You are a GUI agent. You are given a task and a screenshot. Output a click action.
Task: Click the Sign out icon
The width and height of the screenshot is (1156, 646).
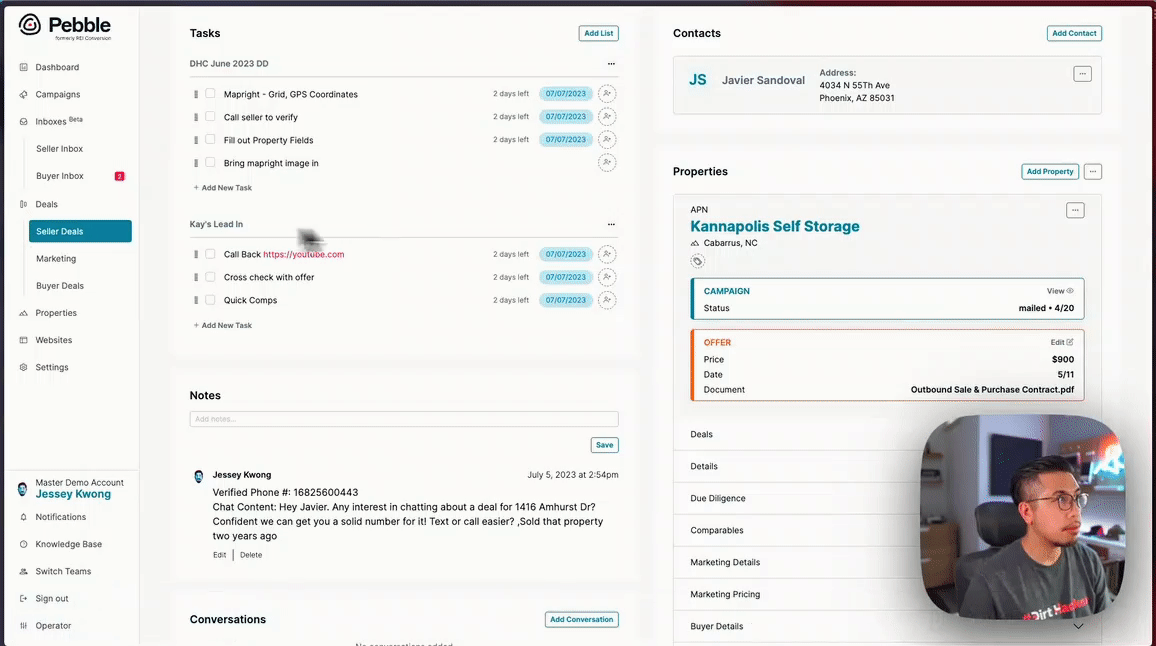24,599
